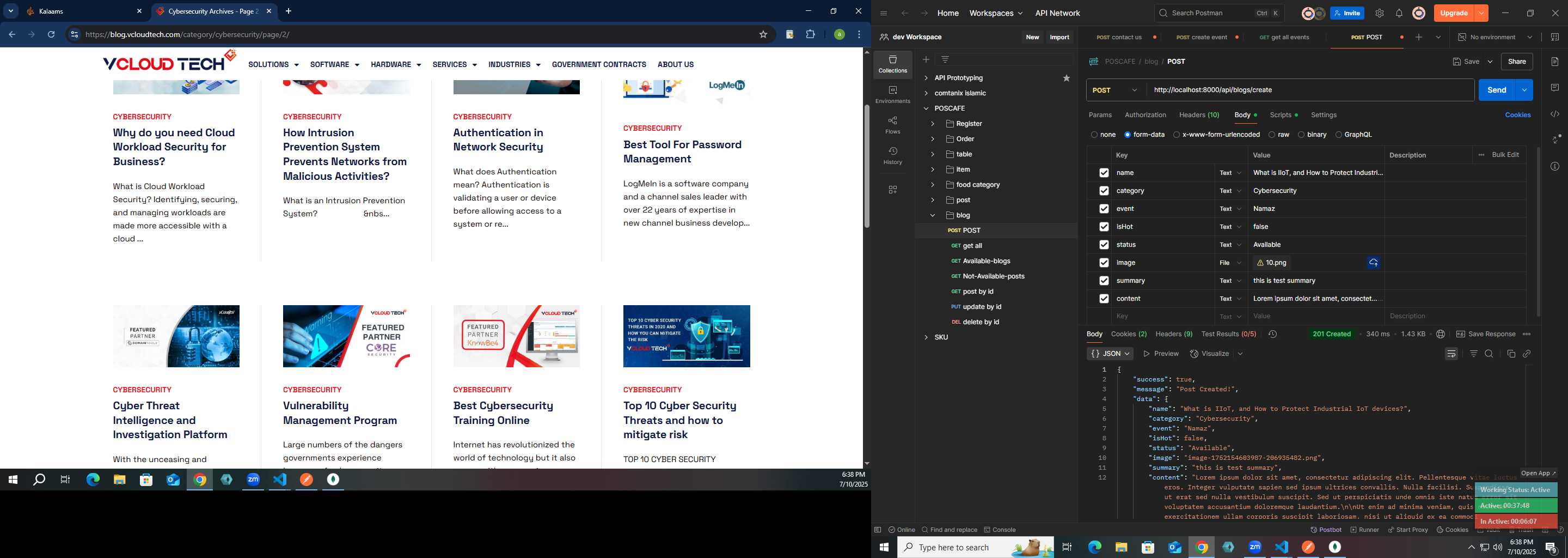Click the Send button
This screenshot has height=558, width=1568.
(1496, 90)
